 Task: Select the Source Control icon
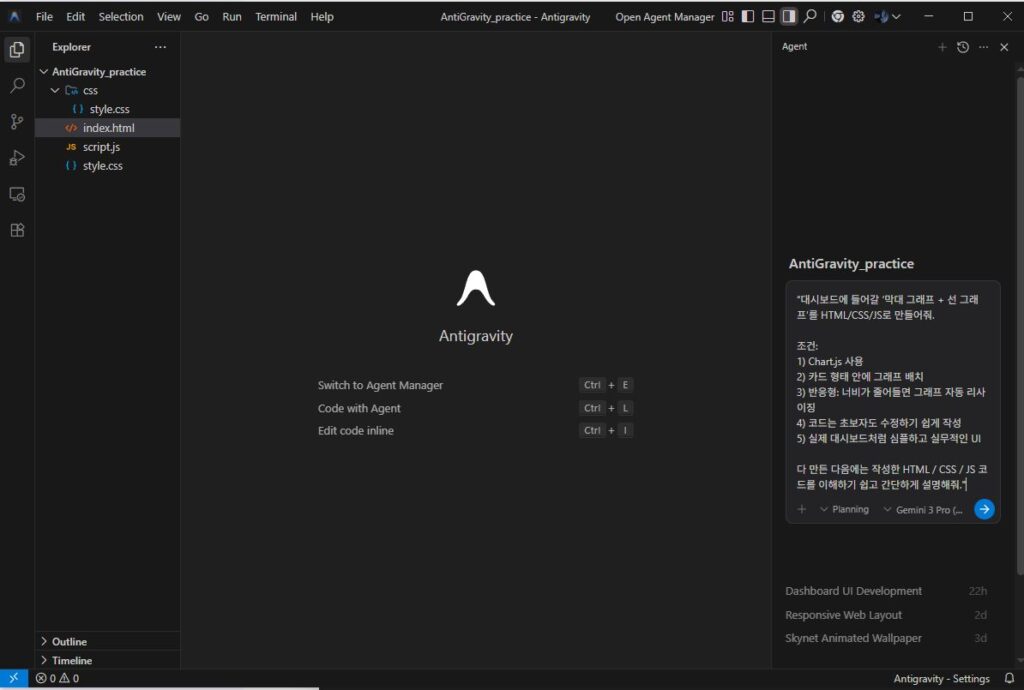(15, 121)
